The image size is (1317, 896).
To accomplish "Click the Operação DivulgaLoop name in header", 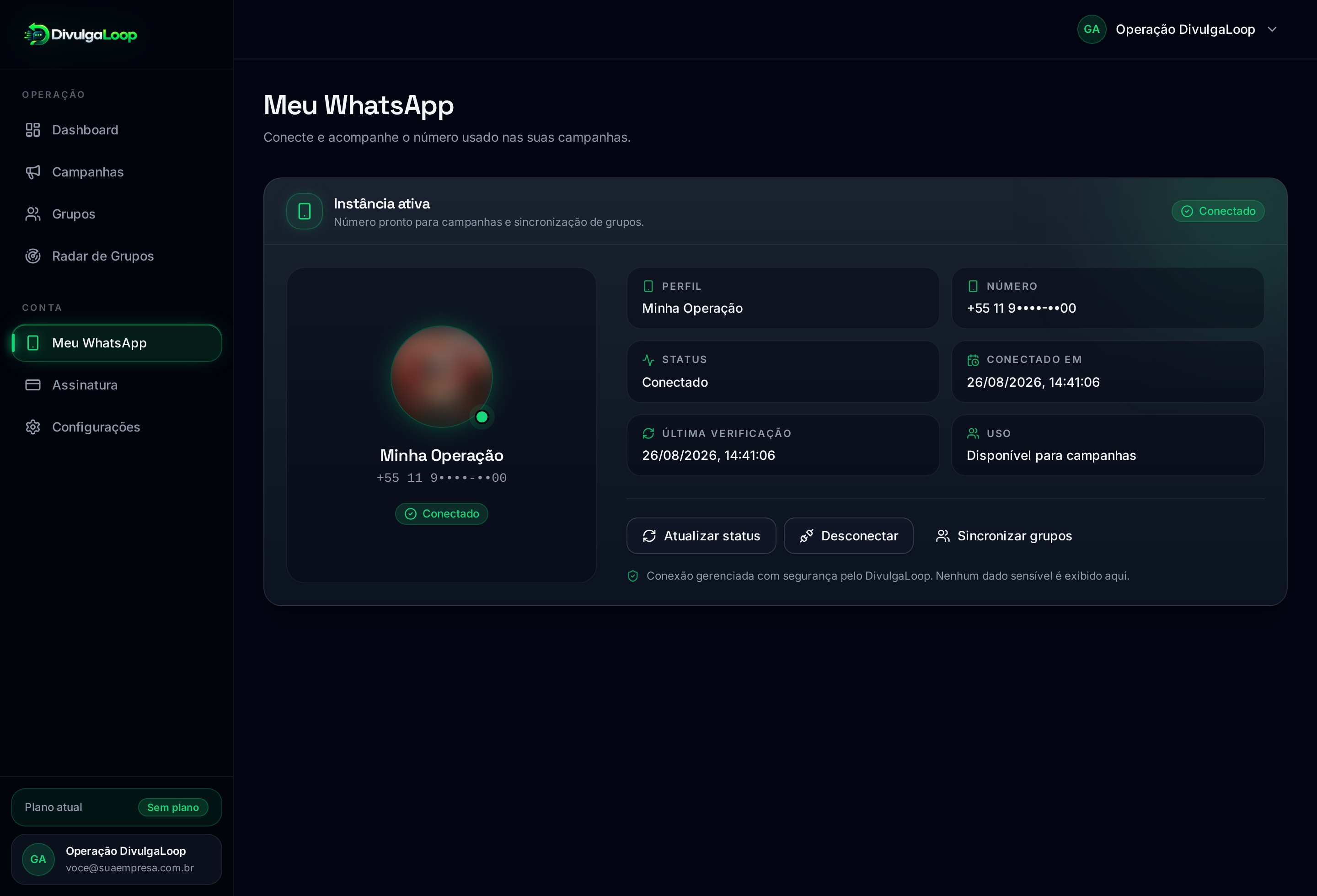I will point(1185,29).
